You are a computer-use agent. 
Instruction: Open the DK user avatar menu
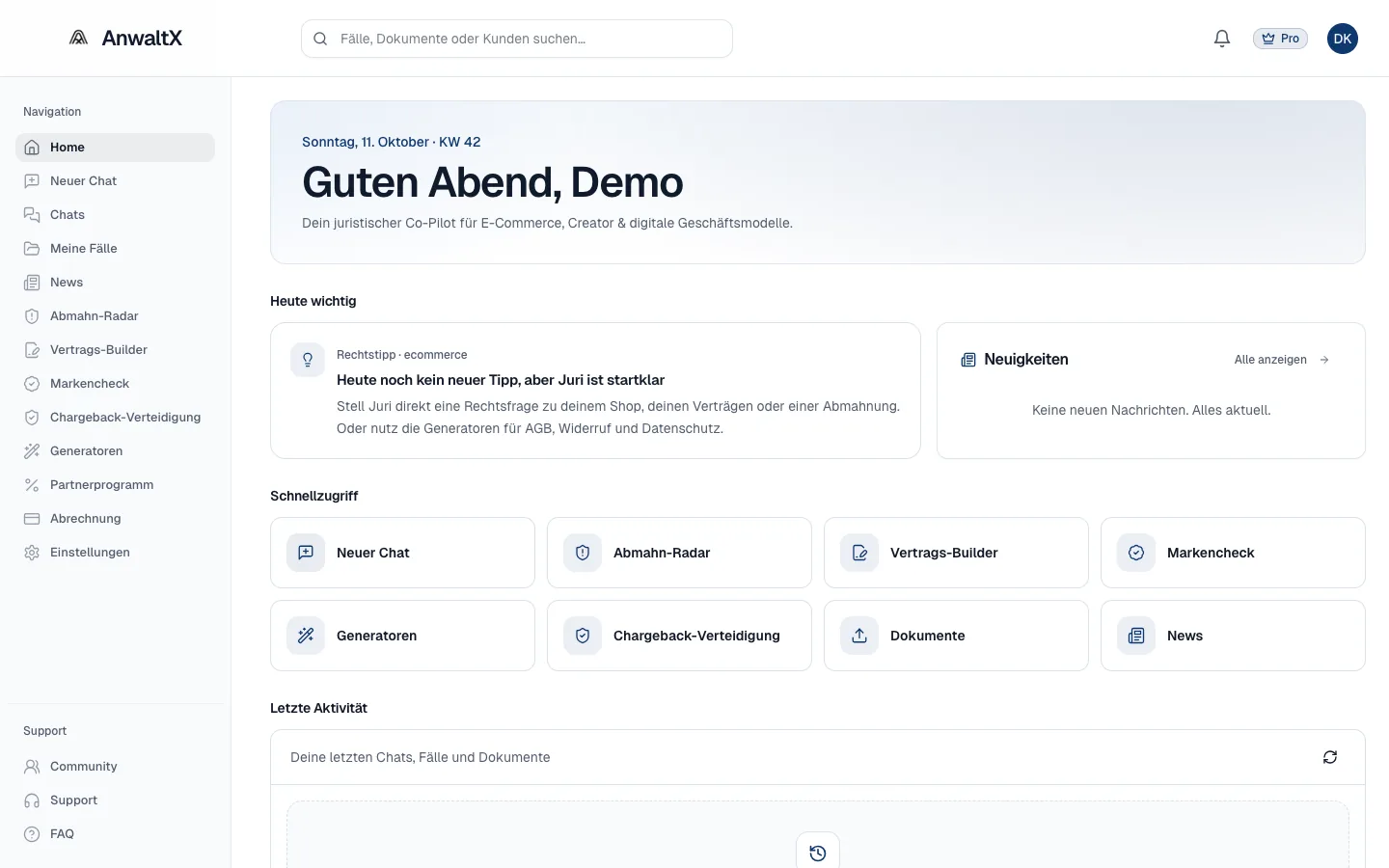pyautogui.click(x=1343, y=39)
